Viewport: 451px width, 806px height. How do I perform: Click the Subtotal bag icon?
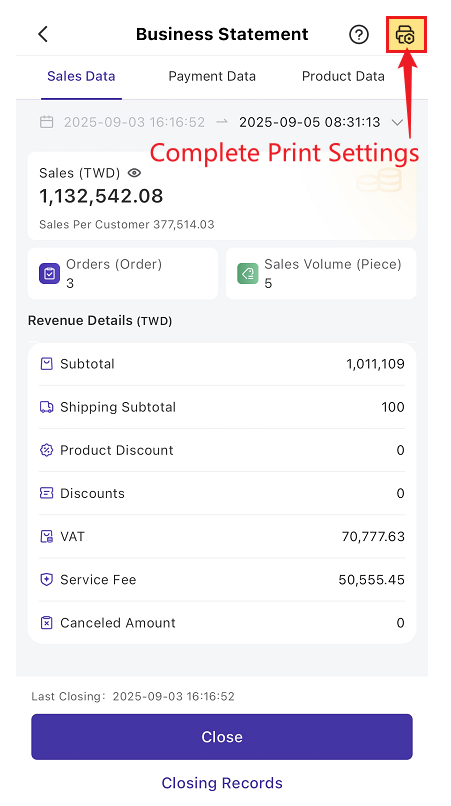point(46,364)
